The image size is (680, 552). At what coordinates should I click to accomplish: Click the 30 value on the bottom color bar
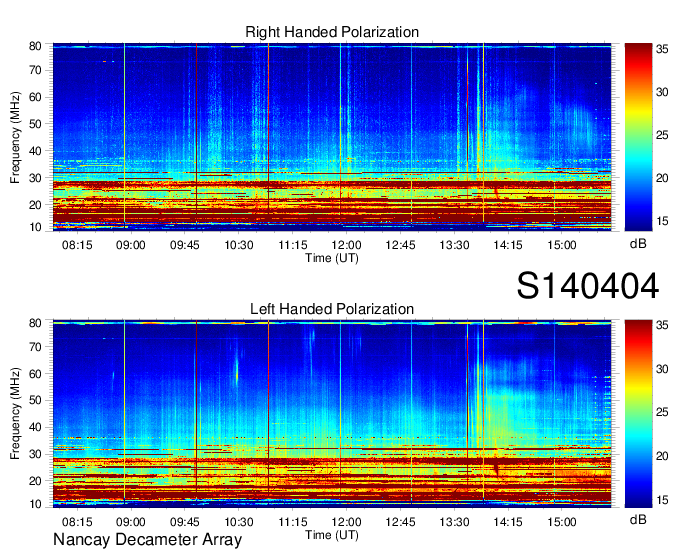click(662, 369)
